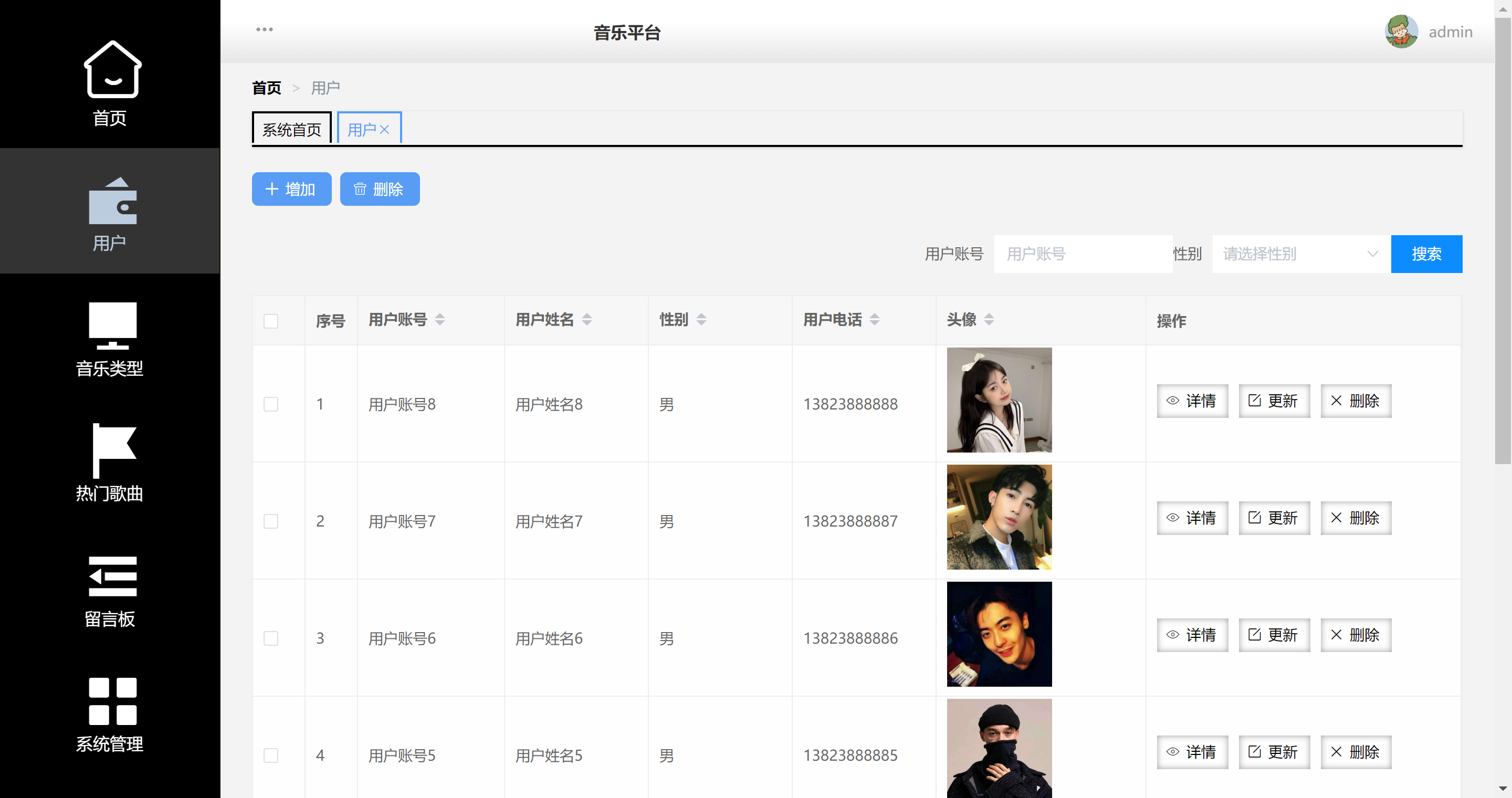The image size is (1512, 798).
Task: Click the three-dots collapse icon in header
Action: (264, 29)
